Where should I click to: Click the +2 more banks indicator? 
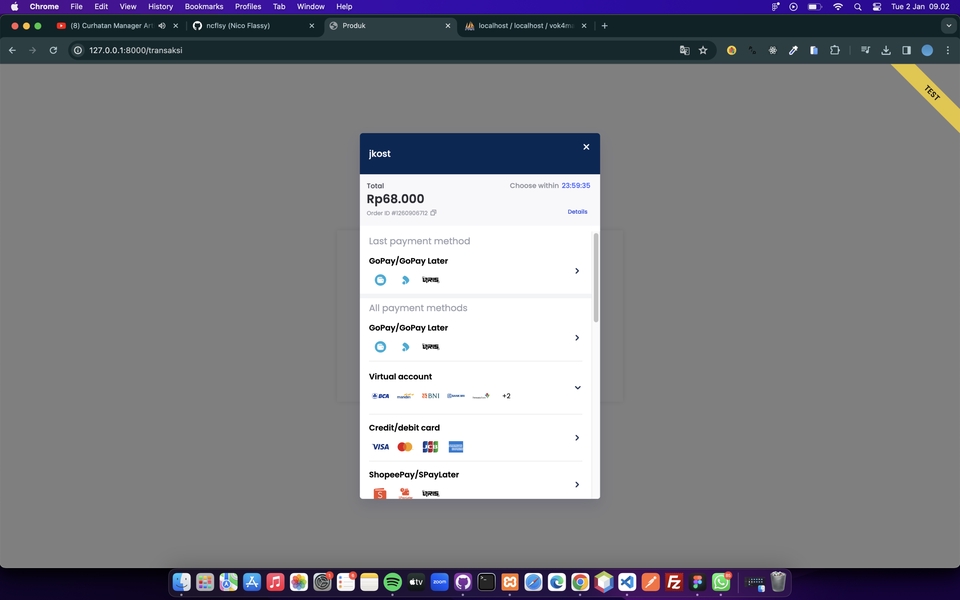tap(506, 396)
